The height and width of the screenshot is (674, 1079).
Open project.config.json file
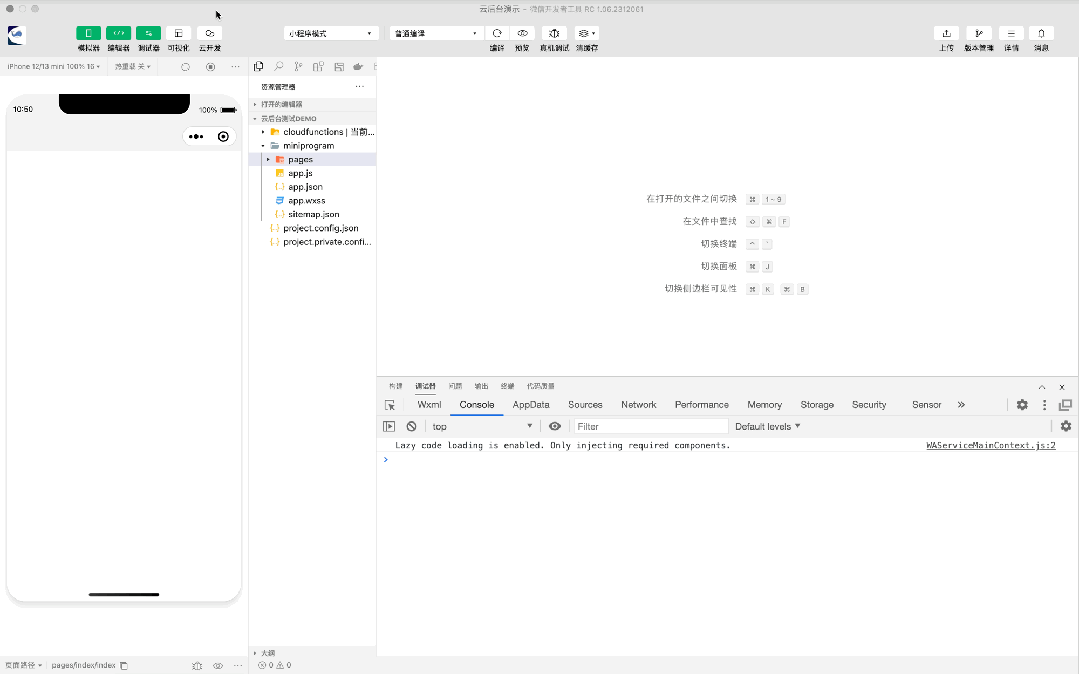312,228
